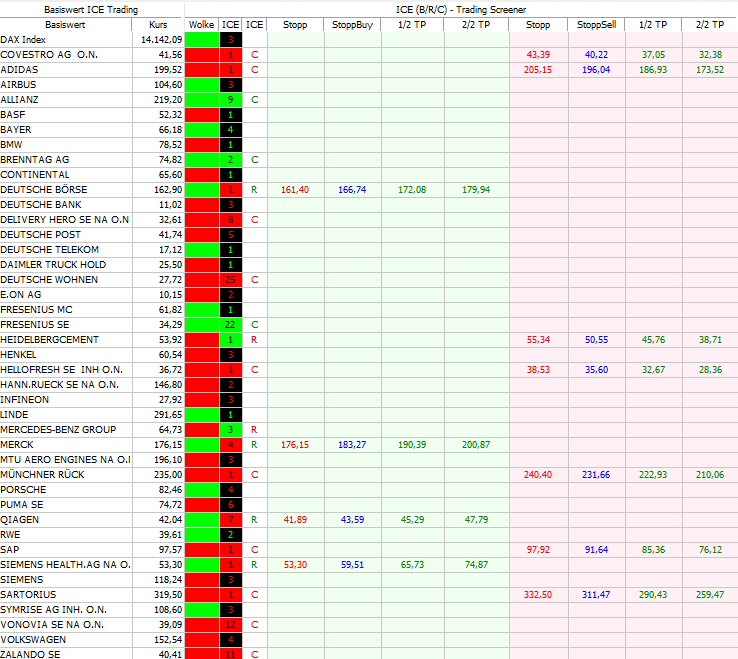Select the MÜNCHNER RÜCK row name
The height and width of the screenshot is (659, 738).
pyautogui.click(x=42, y=475)
